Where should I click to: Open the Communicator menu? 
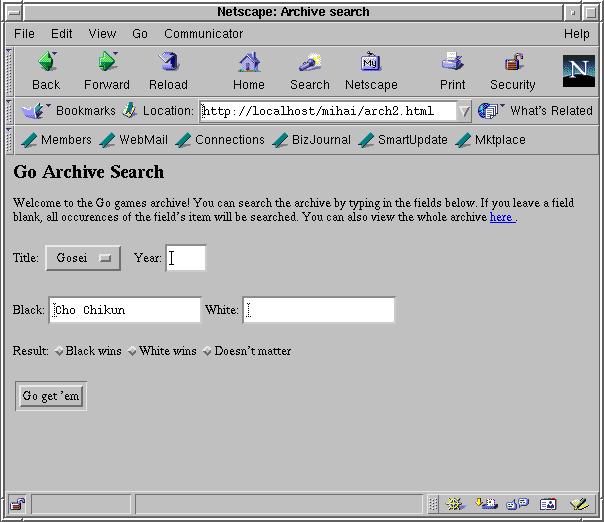tap(203, 33)
